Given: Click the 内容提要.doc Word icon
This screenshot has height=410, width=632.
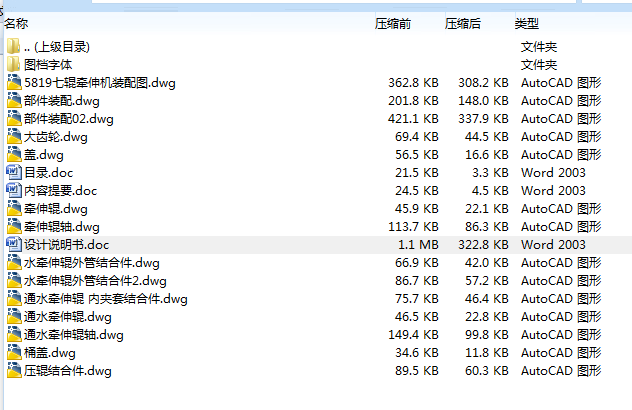Looking at the screenshot, I should coord(14,191).
